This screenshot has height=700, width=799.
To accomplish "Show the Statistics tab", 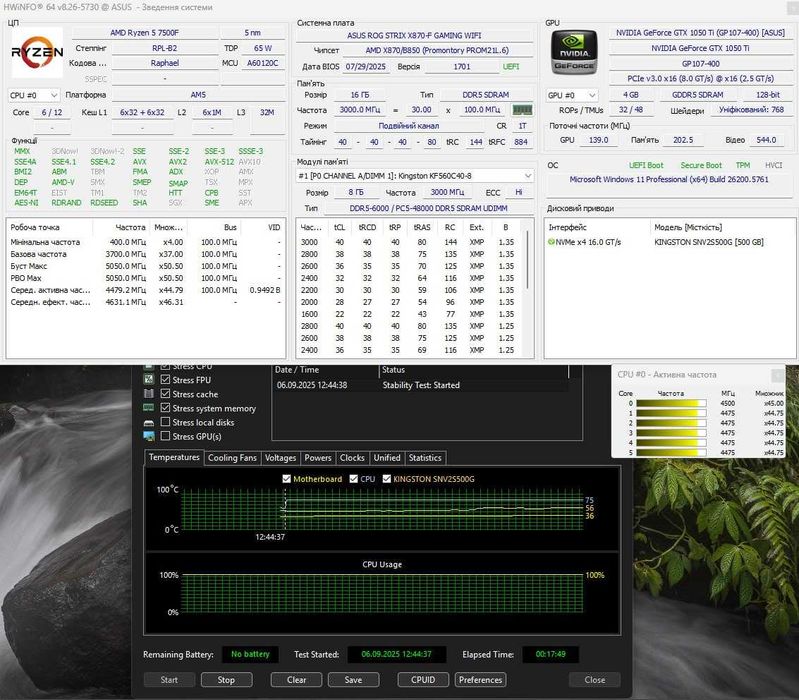I will coord(425,458).
